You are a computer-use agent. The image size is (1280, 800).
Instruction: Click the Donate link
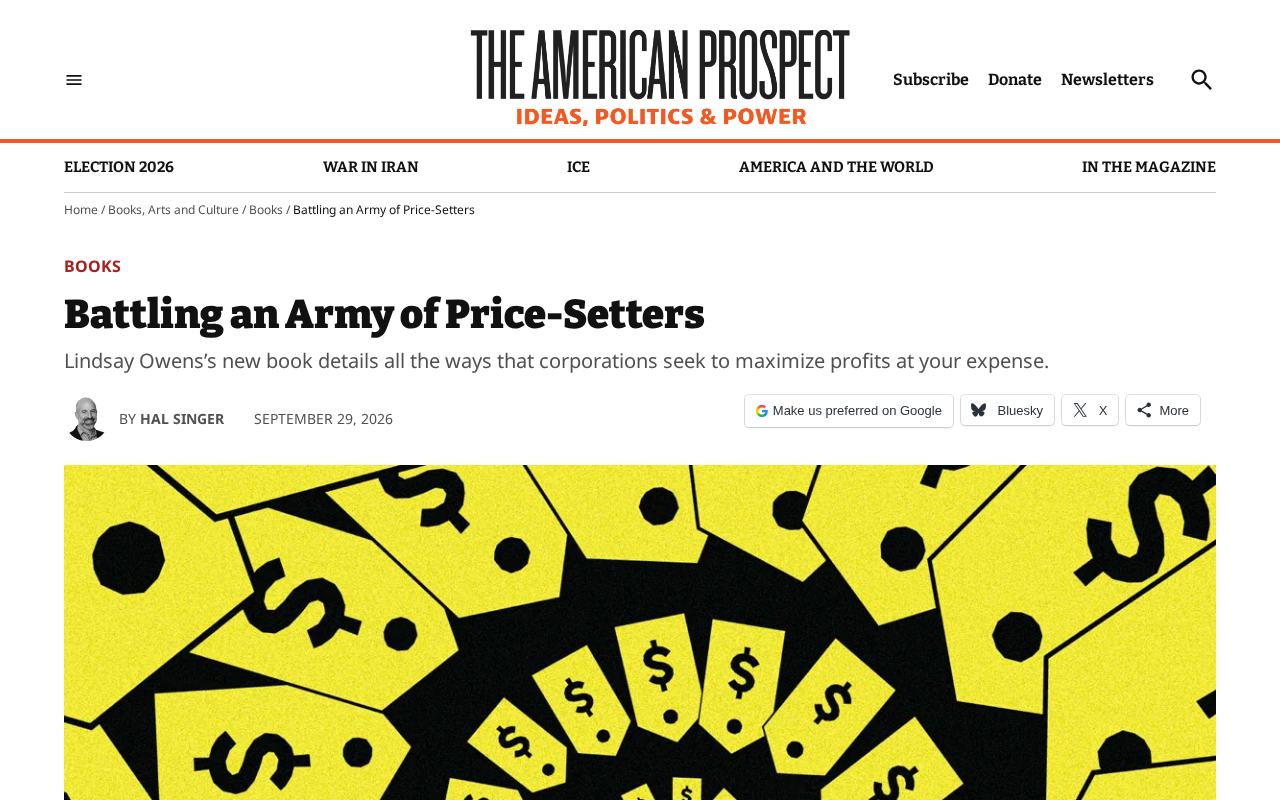click(1015, 80)
